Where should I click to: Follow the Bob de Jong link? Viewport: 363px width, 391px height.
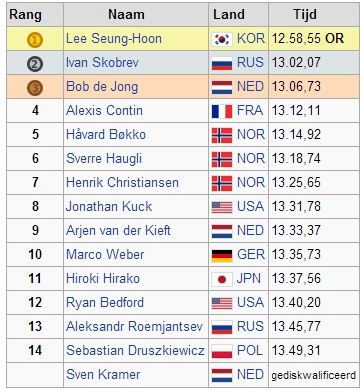[102, 87]
